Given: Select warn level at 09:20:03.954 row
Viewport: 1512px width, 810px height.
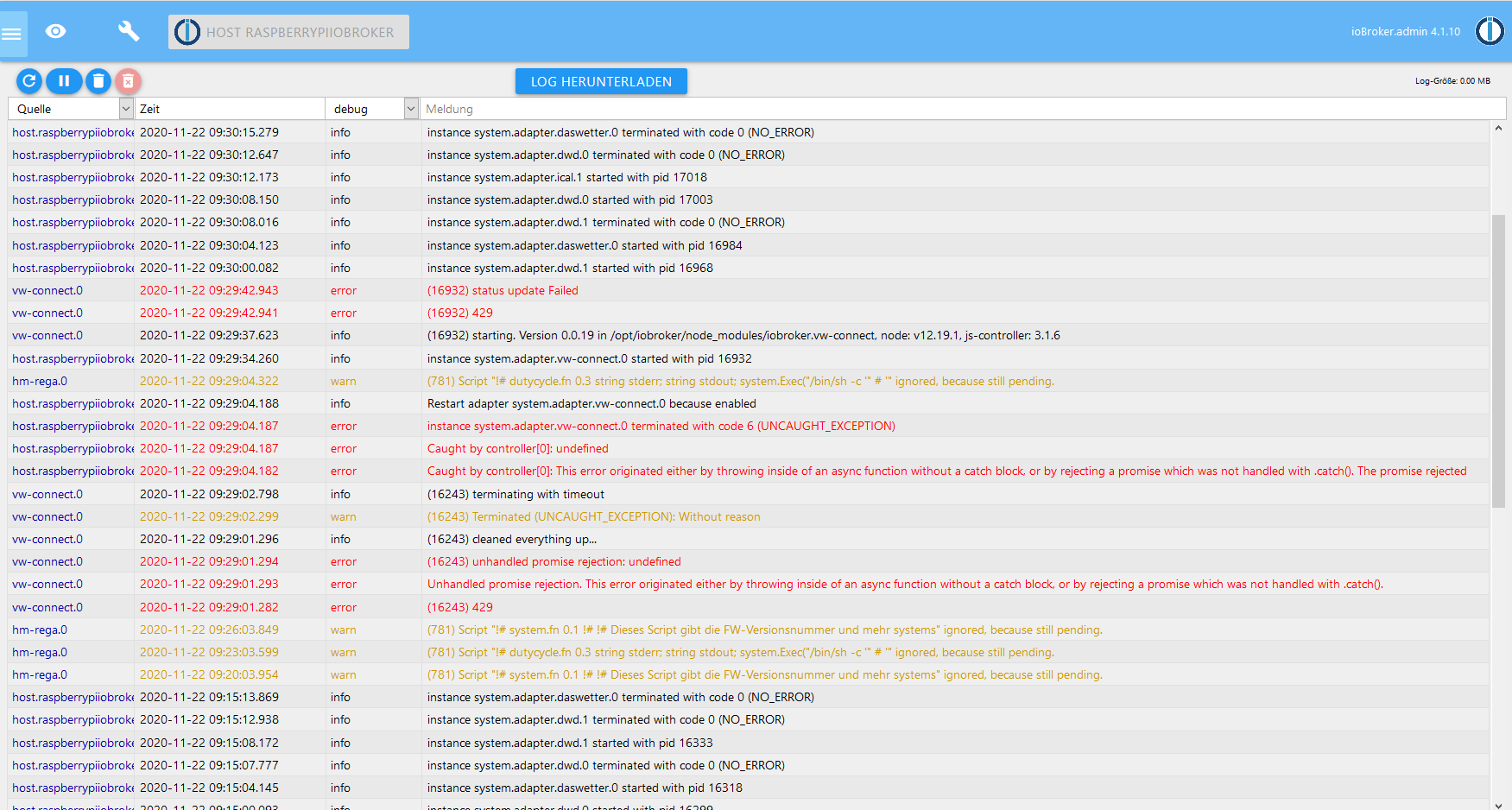Looking at the screenshot, I should pos(343,674).
